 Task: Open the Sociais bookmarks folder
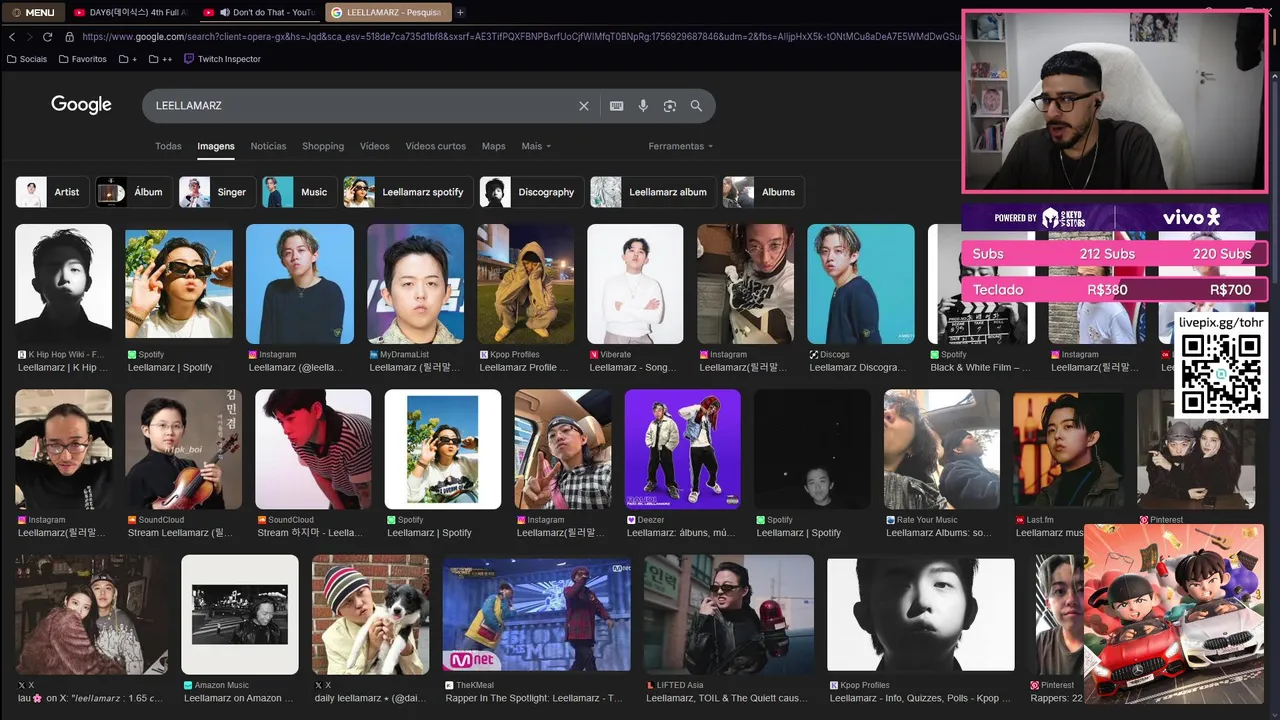pos(27,59)
